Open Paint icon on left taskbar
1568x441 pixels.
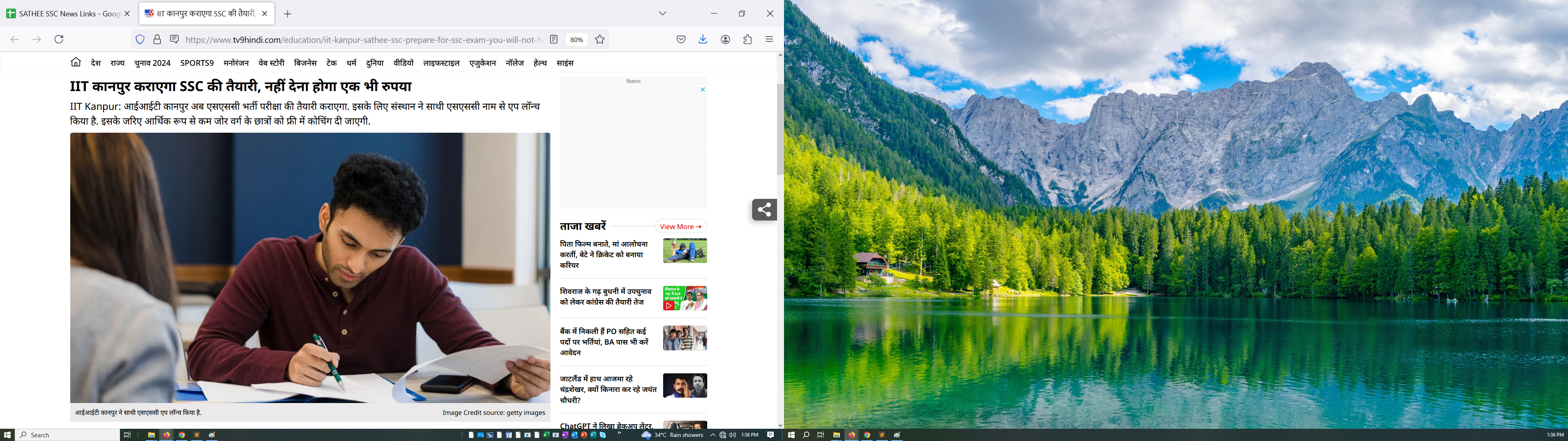[212, 435]
